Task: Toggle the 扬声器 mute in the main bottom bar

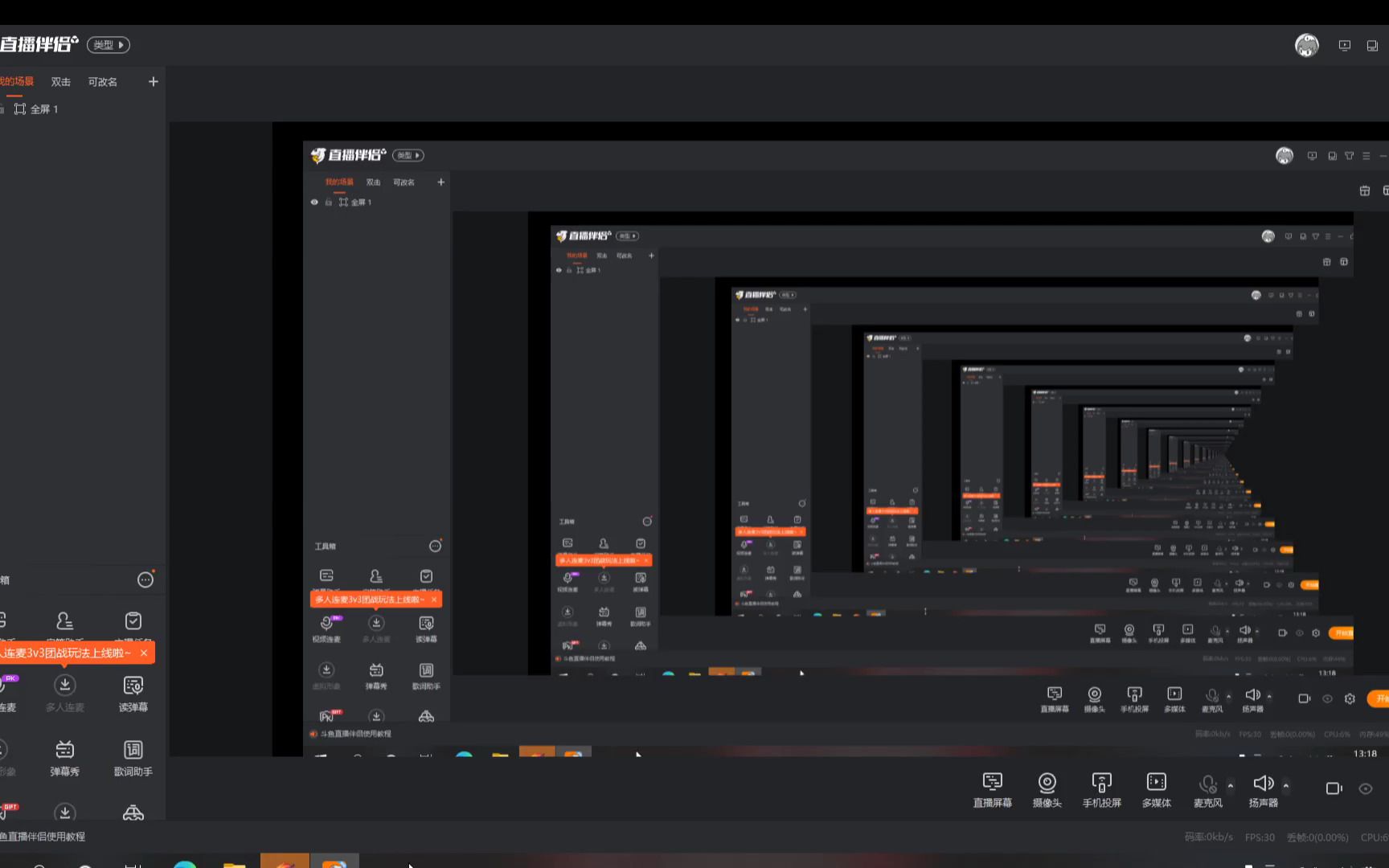Action: (x=1264, y=790)
